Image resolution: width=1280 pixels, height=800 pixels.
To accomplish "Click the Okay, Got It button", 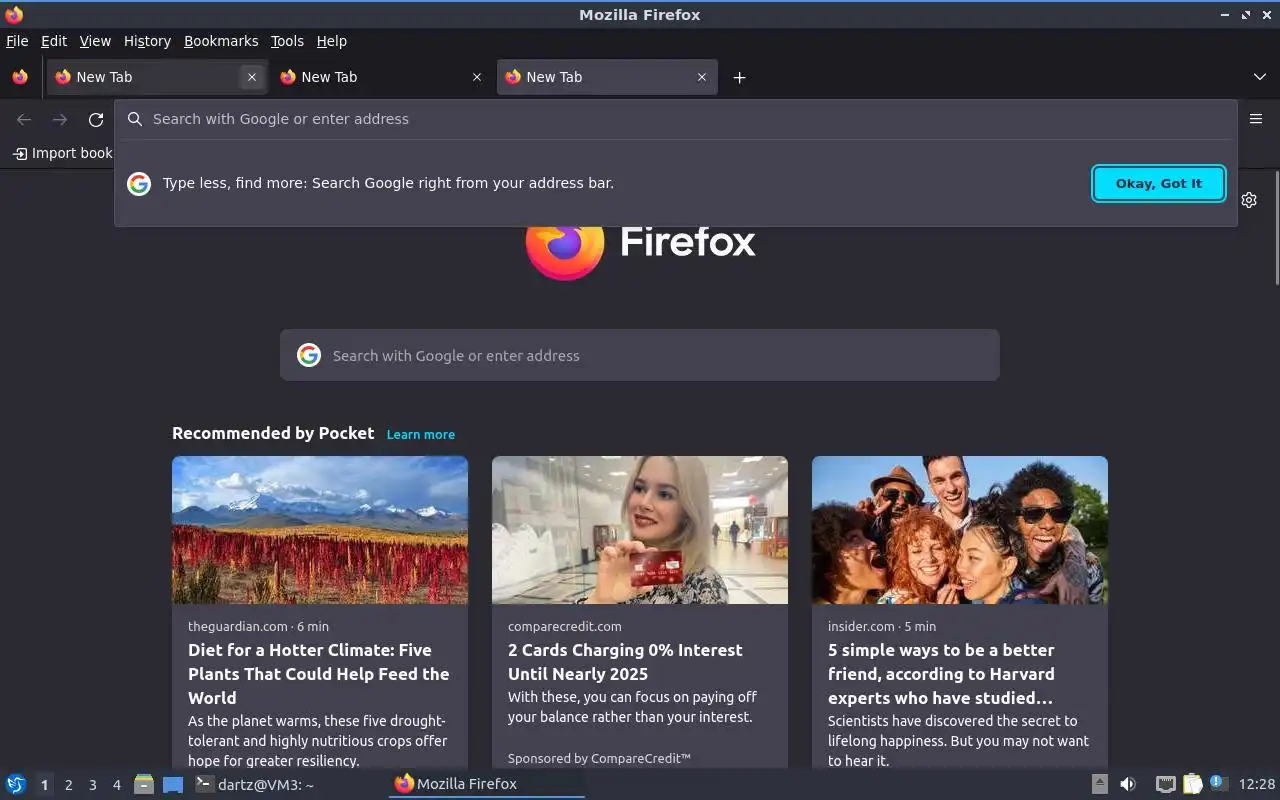I will pos(1159,183).
